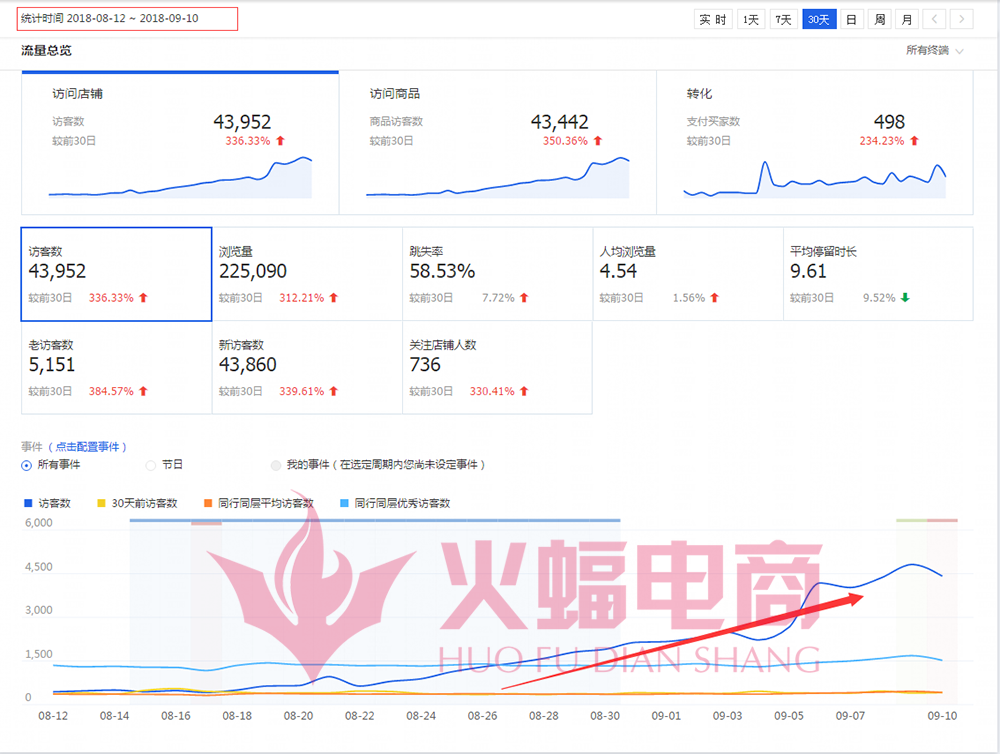Select the 平均停留时长 9.61 metric tile
The height and width of the screenshot is (754, 1000).
click(x=878, y=274)
